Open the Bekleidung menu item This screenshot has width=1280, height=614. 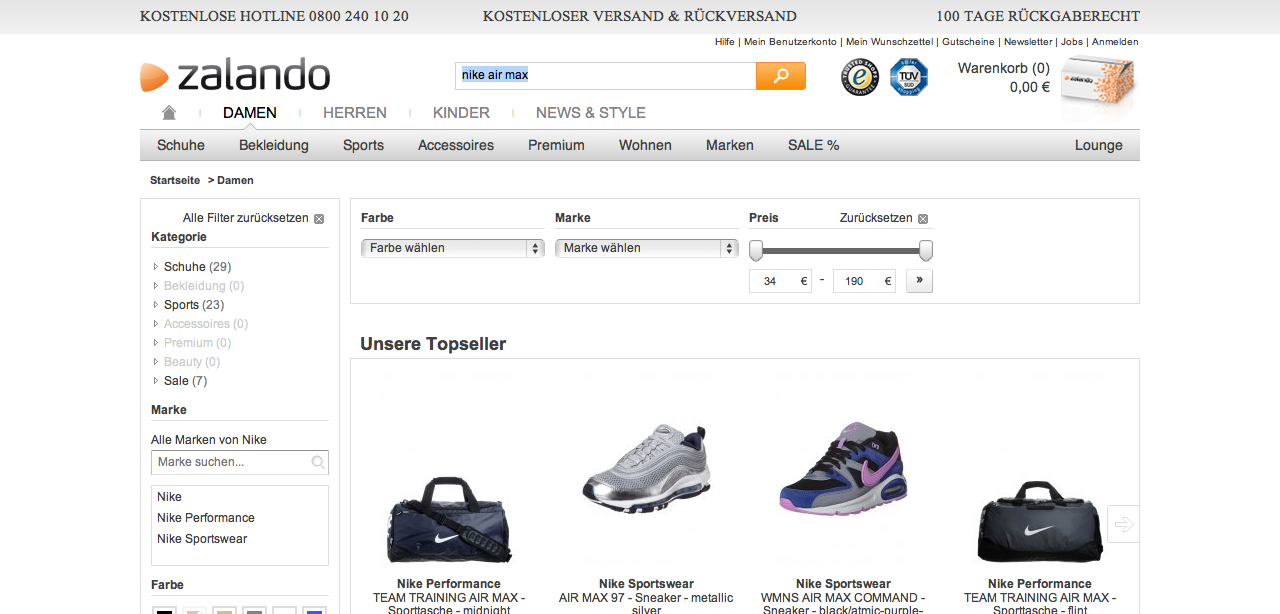(273, 145)
